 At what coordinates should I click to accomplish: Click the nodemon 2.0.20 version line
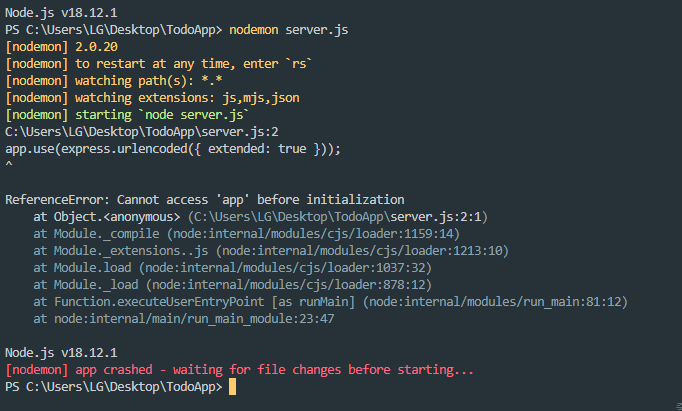coord(62,47)
